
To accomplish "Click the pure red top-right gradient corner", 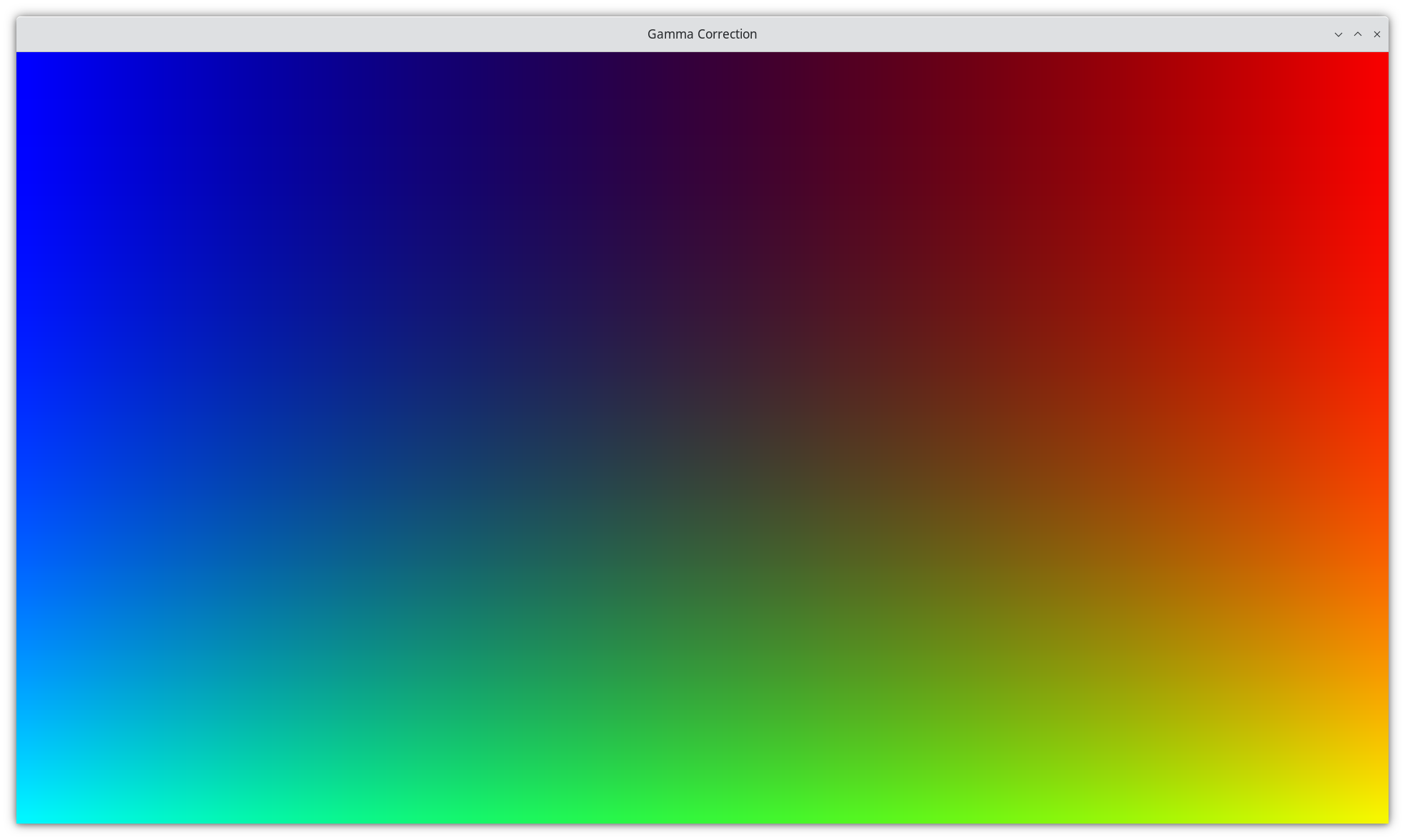I will click(1376, 64).
